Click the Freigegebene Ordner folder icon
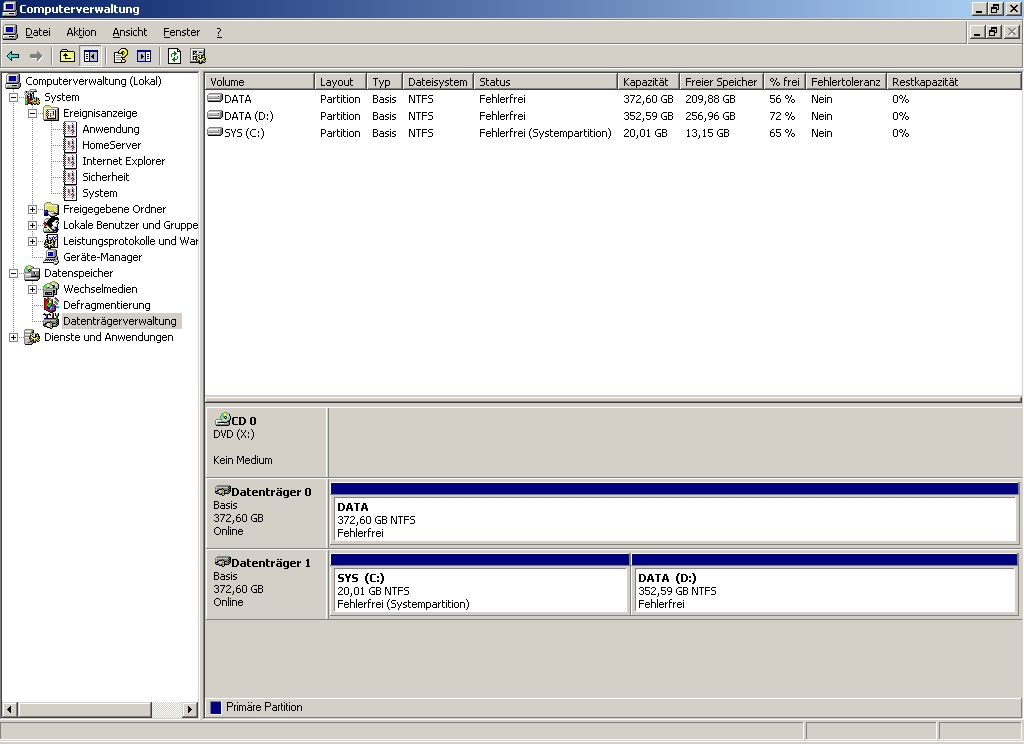This screenshot has height=744, width=1024. (x=51, y=210)
